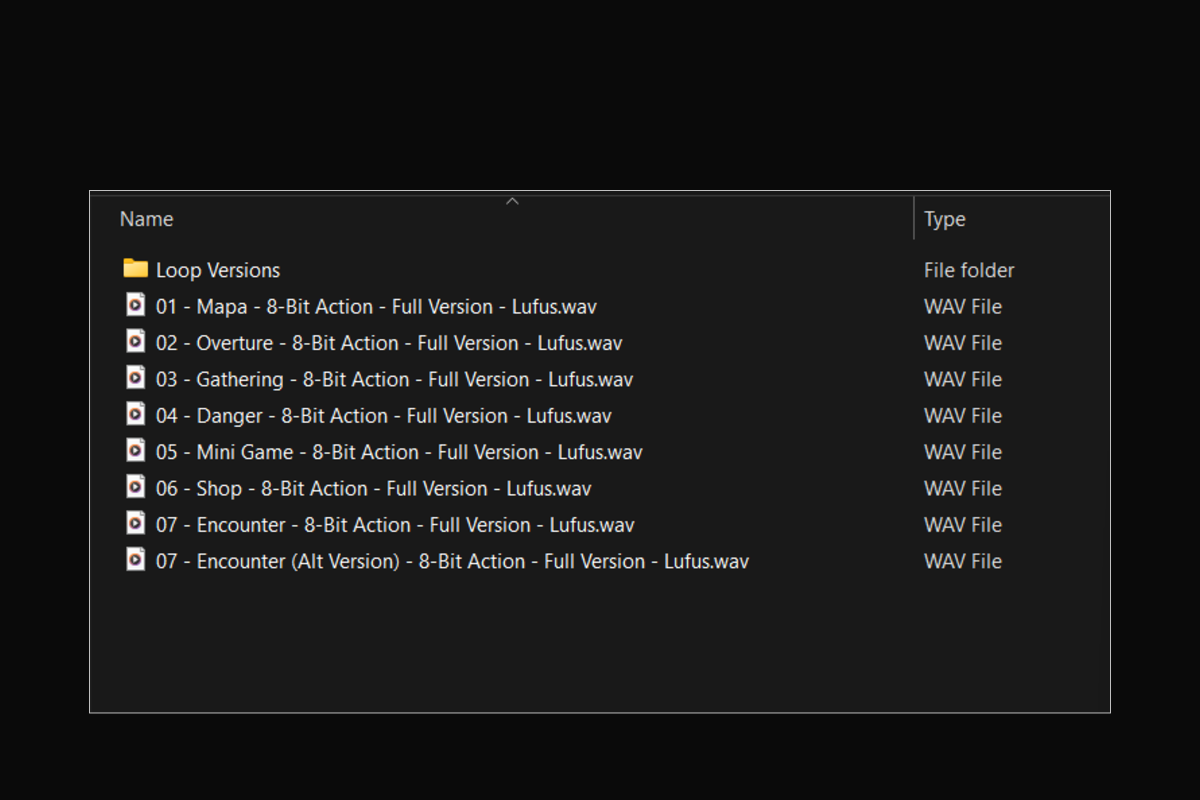
Task: Click the Encounter (Alt Version) file icon
Action: click(135, 560)
